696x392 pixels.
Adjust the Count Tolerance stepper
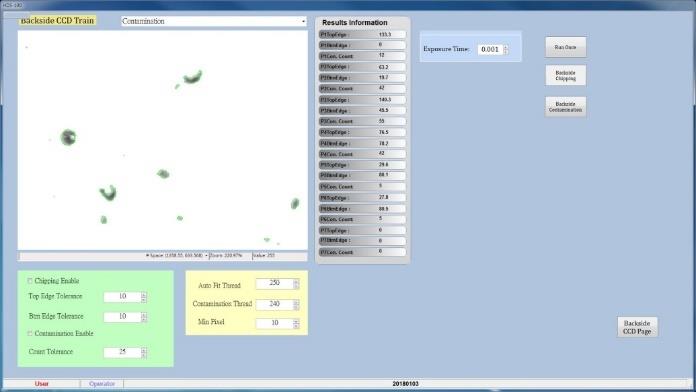[144, 352]
